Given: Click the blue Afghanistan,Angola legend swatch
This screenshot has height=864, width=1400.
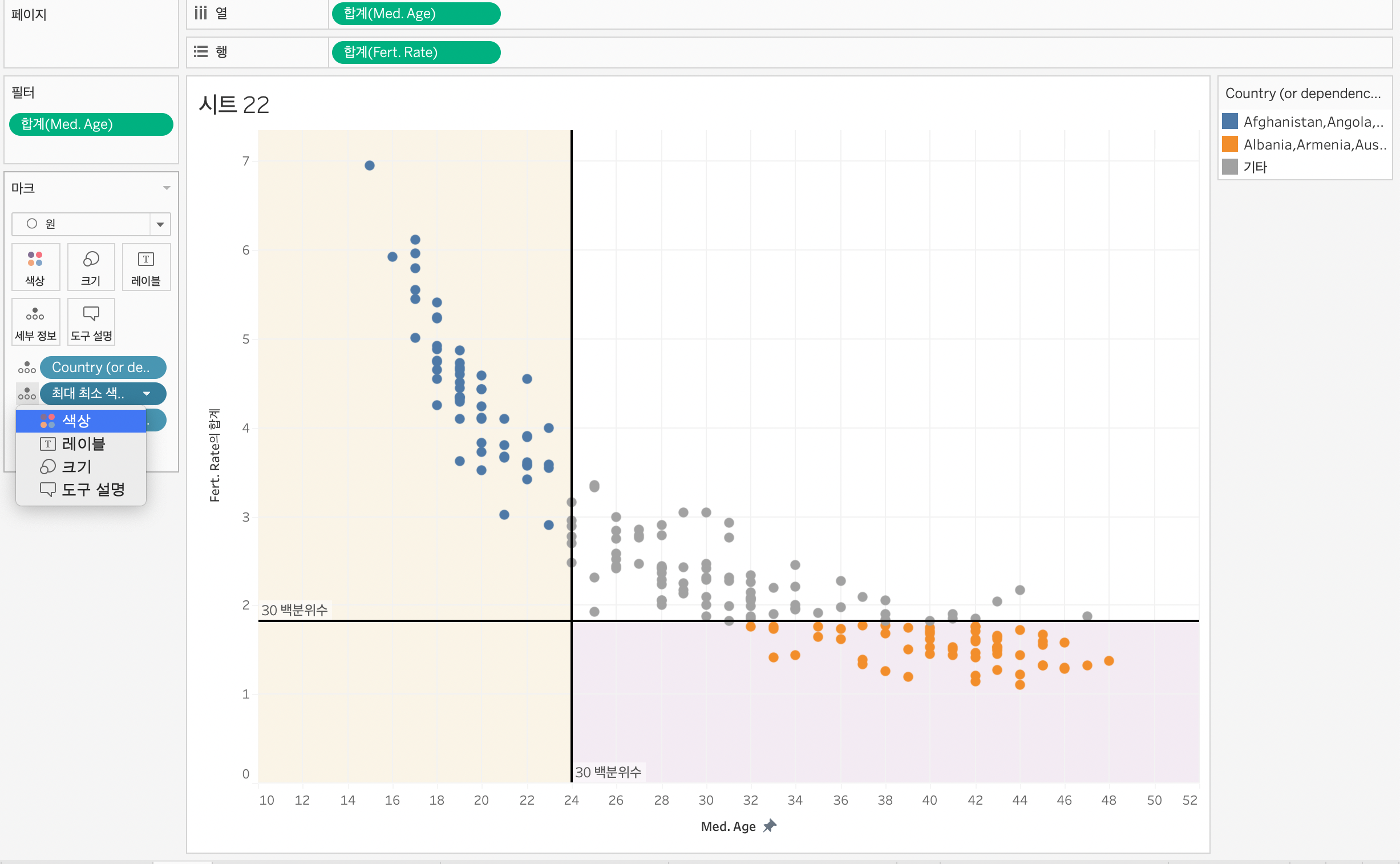Looking at the screenshot, I should tap(1230, 122).
